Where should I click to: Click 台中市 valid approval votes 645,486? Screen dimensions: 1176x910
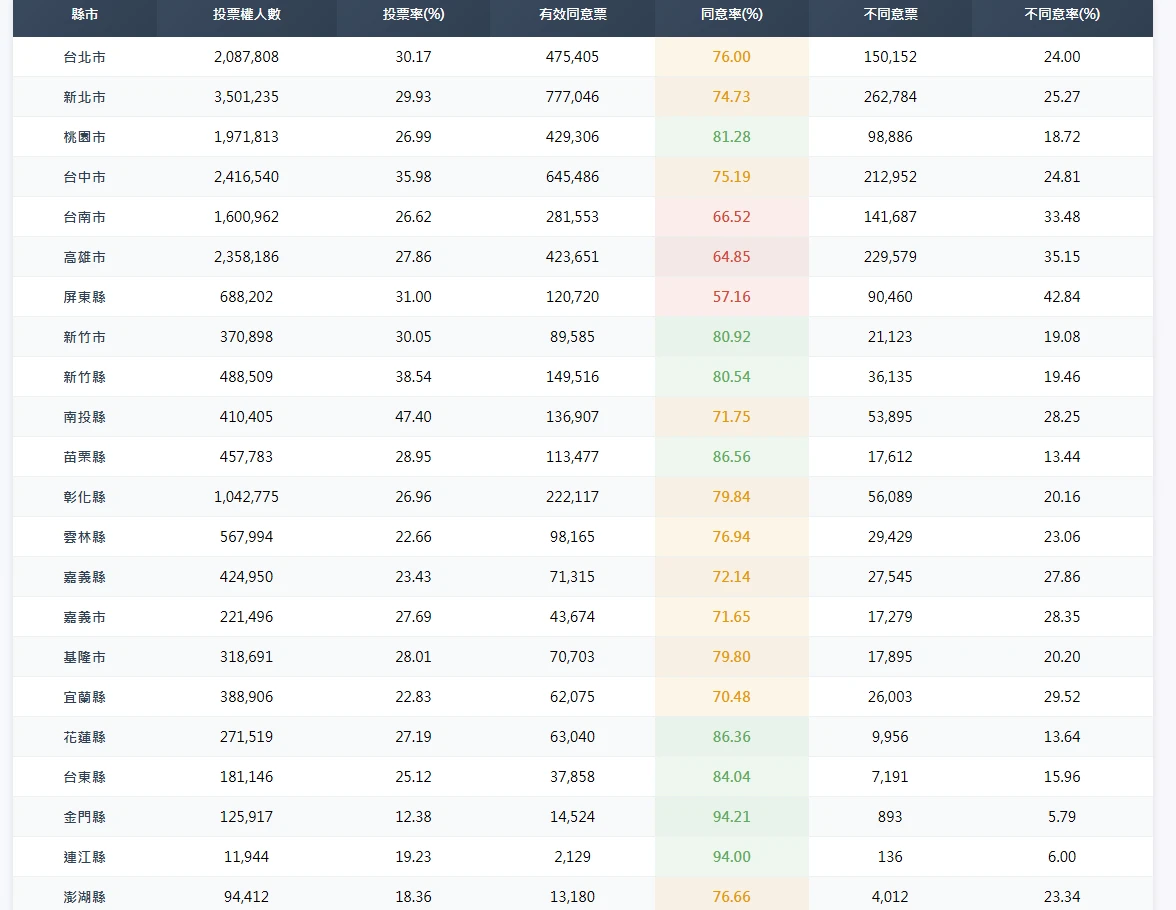(572, 177)
